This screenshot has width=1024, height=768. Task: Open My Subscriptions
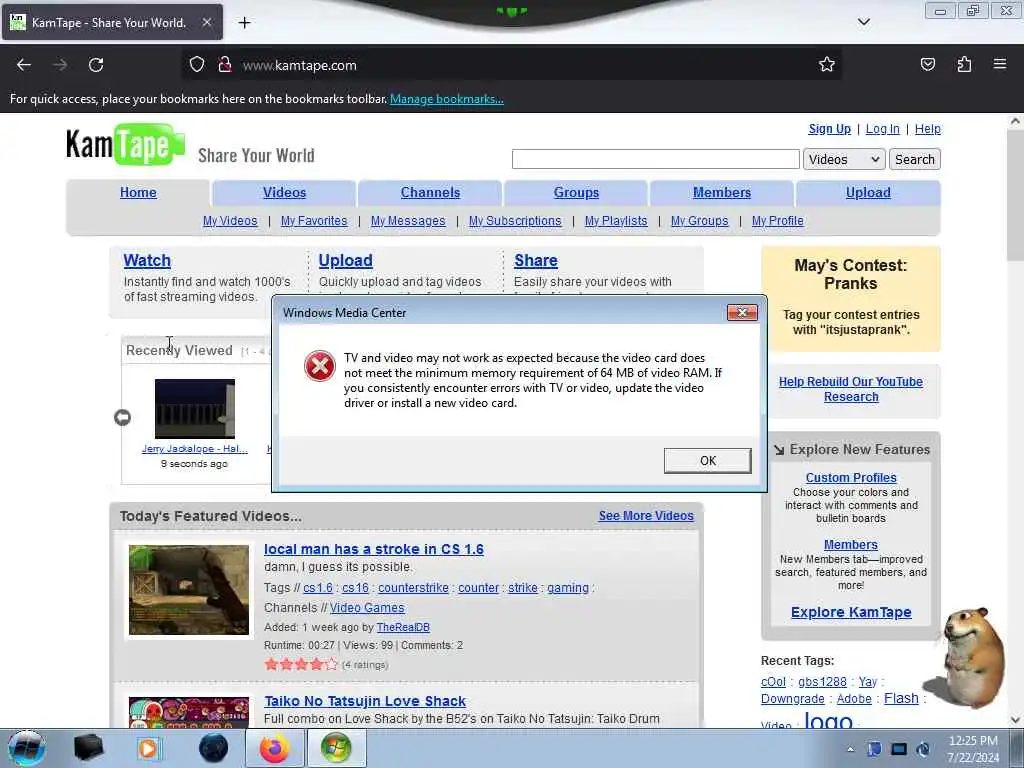515,221
